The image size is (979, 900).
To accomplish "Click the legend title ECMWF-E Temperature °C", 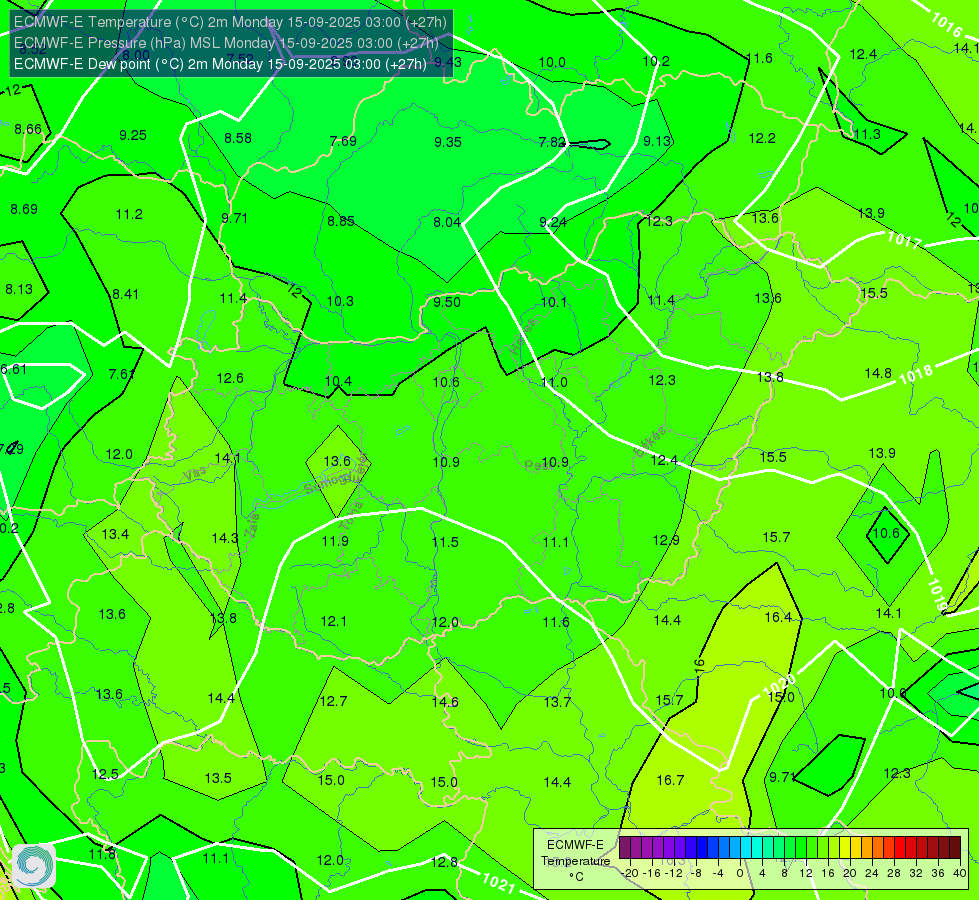I will click(576, 861).
